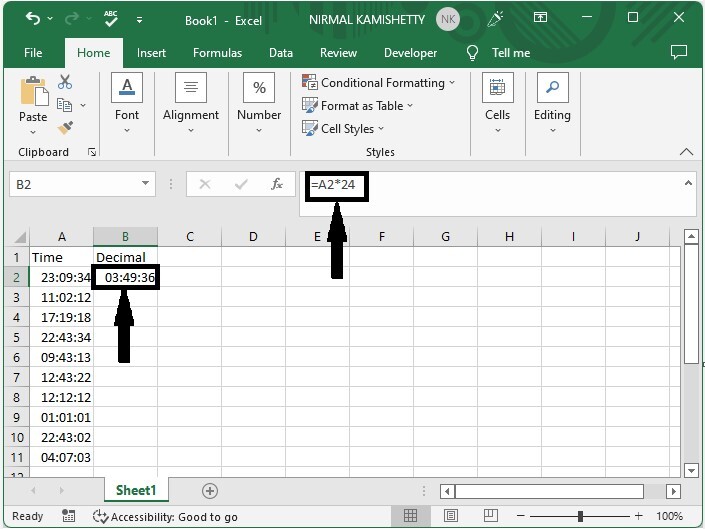This screenshot has width=705, height=529.
Task: Expand the Number group
Action: click(259, 103)
